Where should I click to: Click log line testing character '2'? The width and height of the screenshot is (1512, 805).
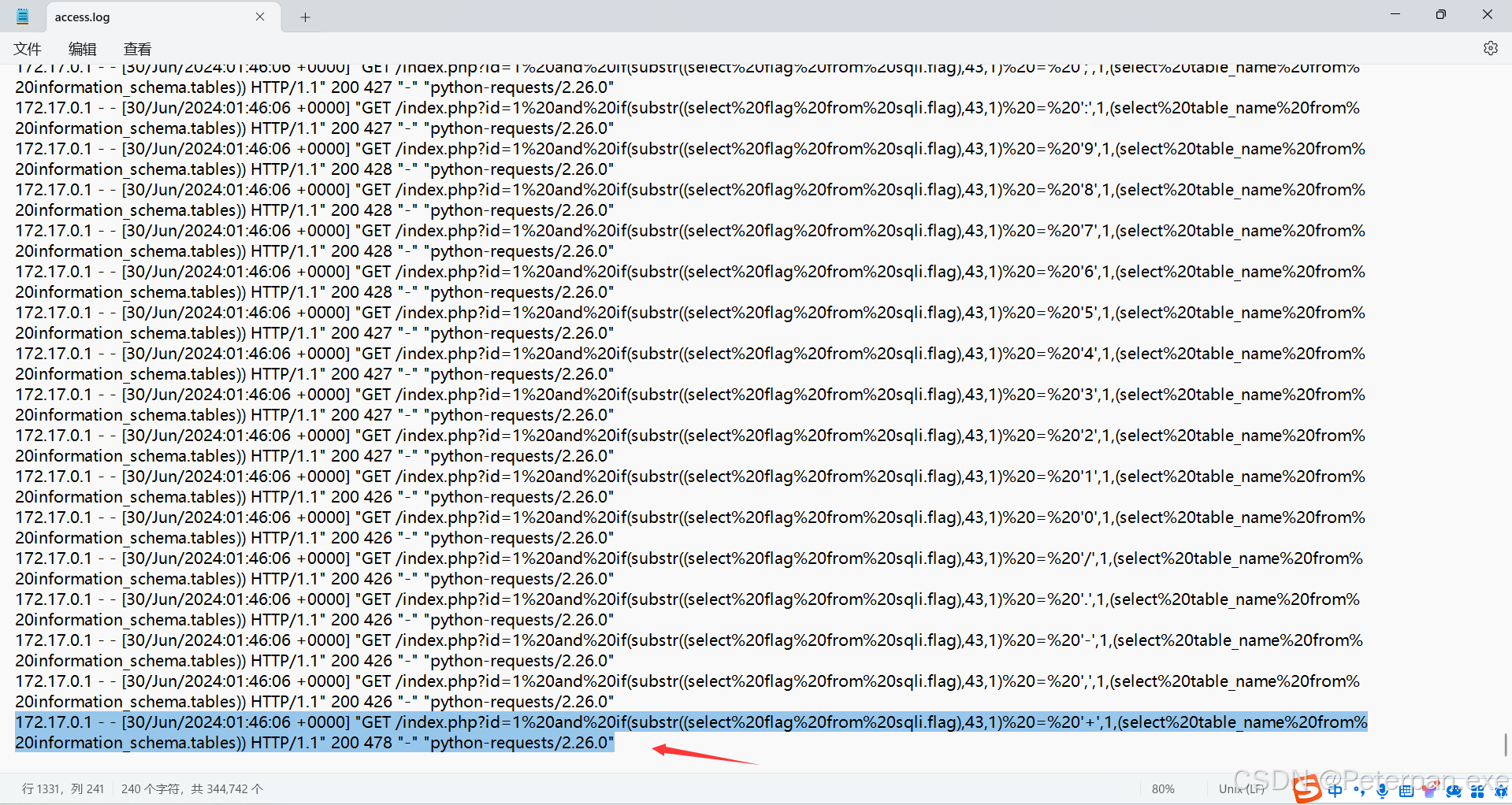pos(690,445)
